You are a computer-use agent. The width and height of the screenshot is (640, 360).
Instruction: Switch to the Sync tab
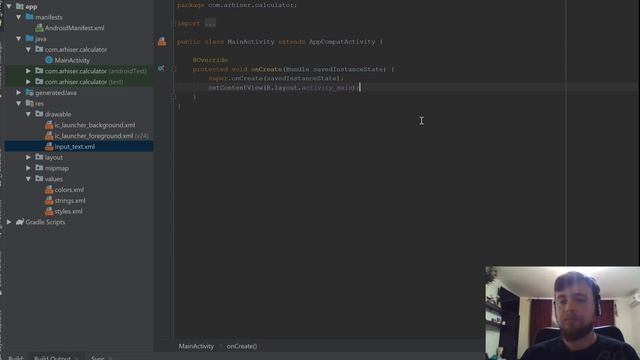(x=98, y=358)
